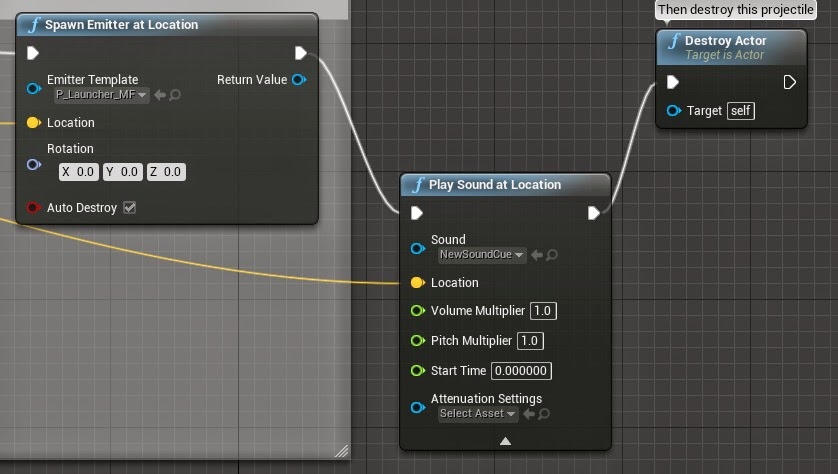Select Play Sound at Location node title
838x474 pixels.
coord(495,184)
